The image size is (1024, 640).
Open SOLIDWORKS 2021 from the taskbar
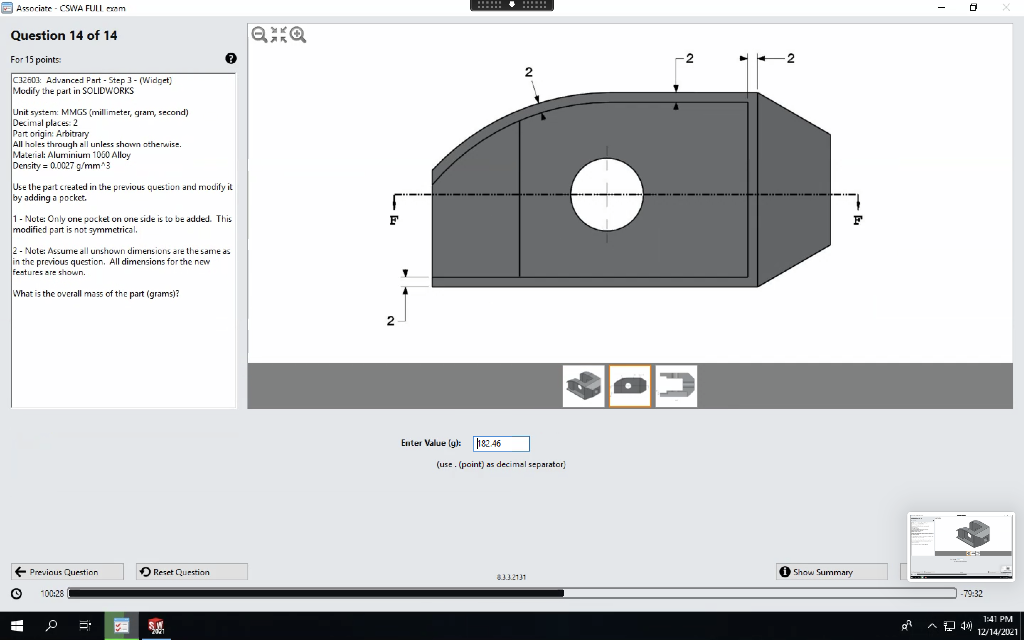click(156, 625)
